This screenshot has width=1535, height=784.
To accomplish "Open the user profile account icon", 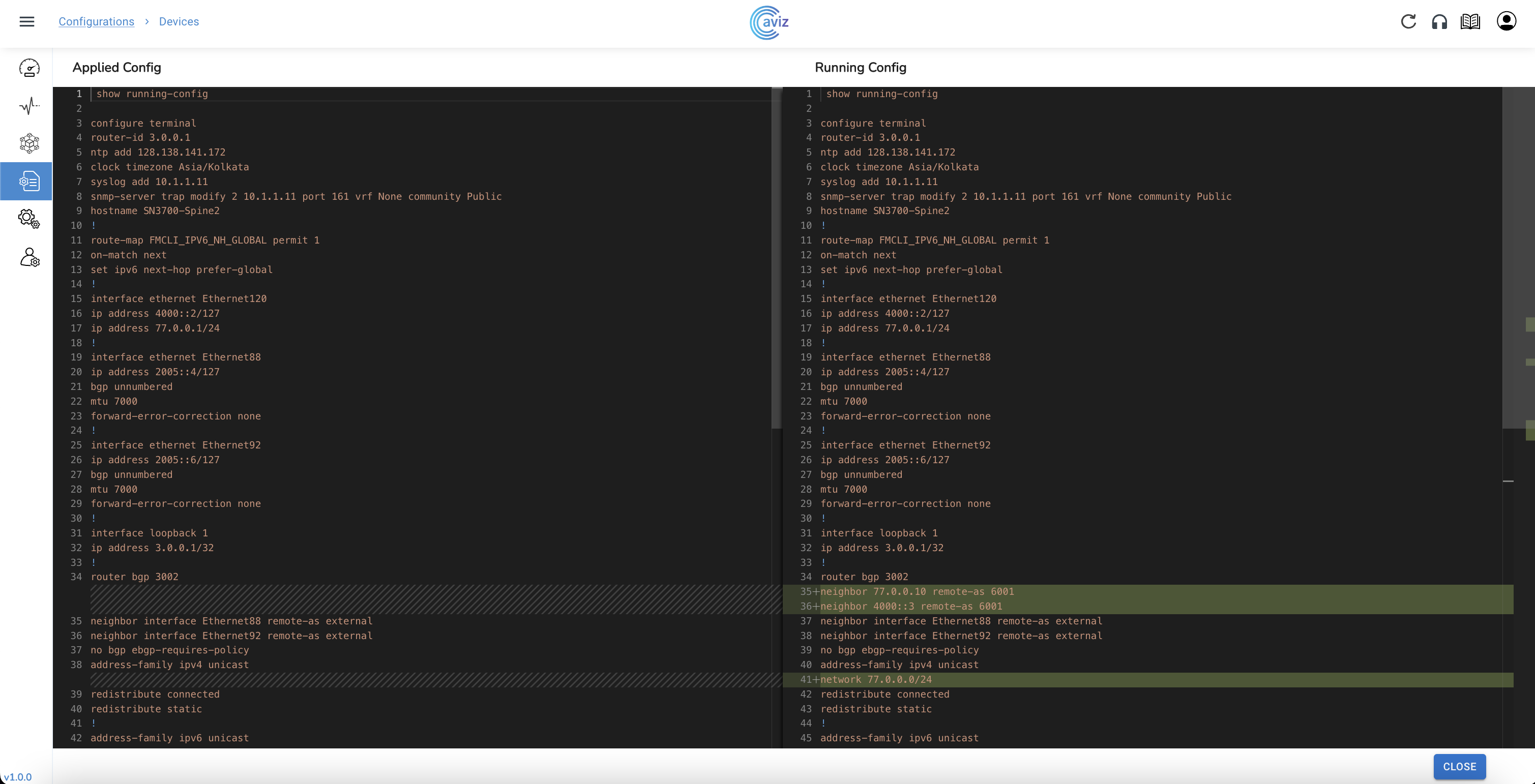I will click(1506, 21).
